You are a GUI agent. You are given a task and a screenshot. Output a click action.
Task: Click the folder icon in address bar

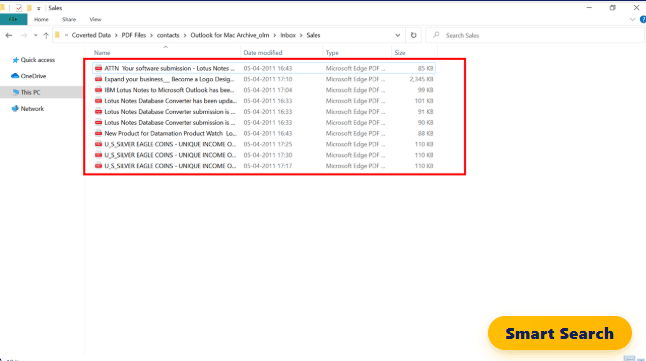point(58,35)
